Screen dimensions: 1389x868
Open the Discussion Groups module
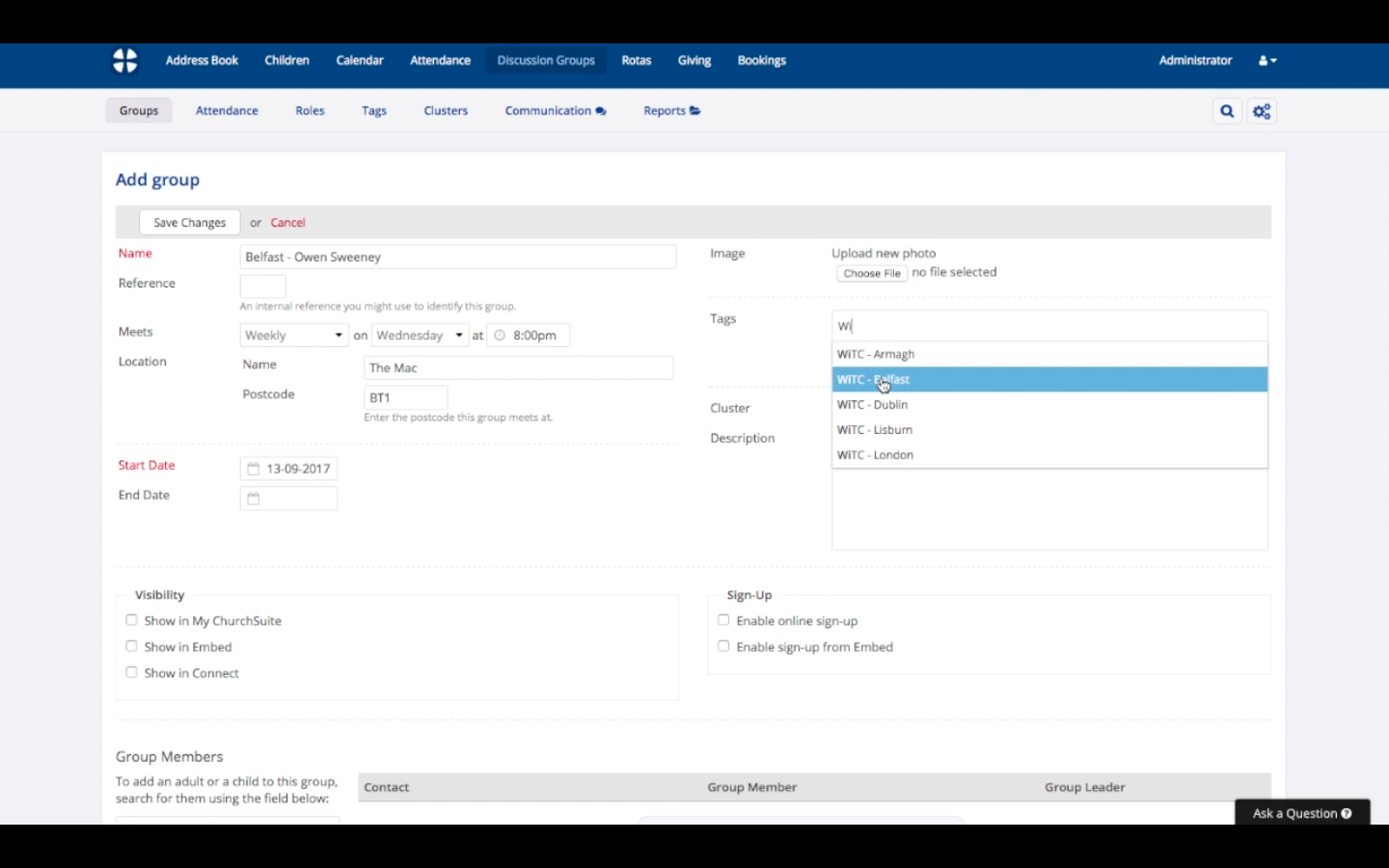[546, 61]
